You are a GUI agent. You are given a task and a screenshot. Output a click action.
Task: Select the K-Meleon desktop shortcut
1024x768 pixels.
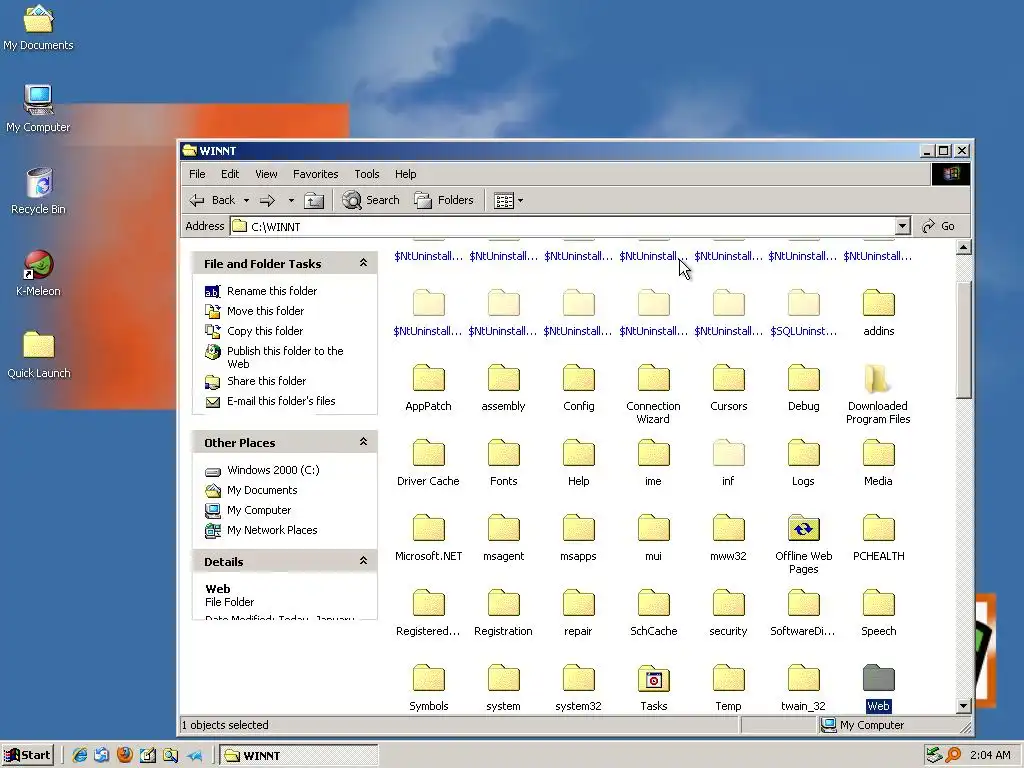(38, 272)
